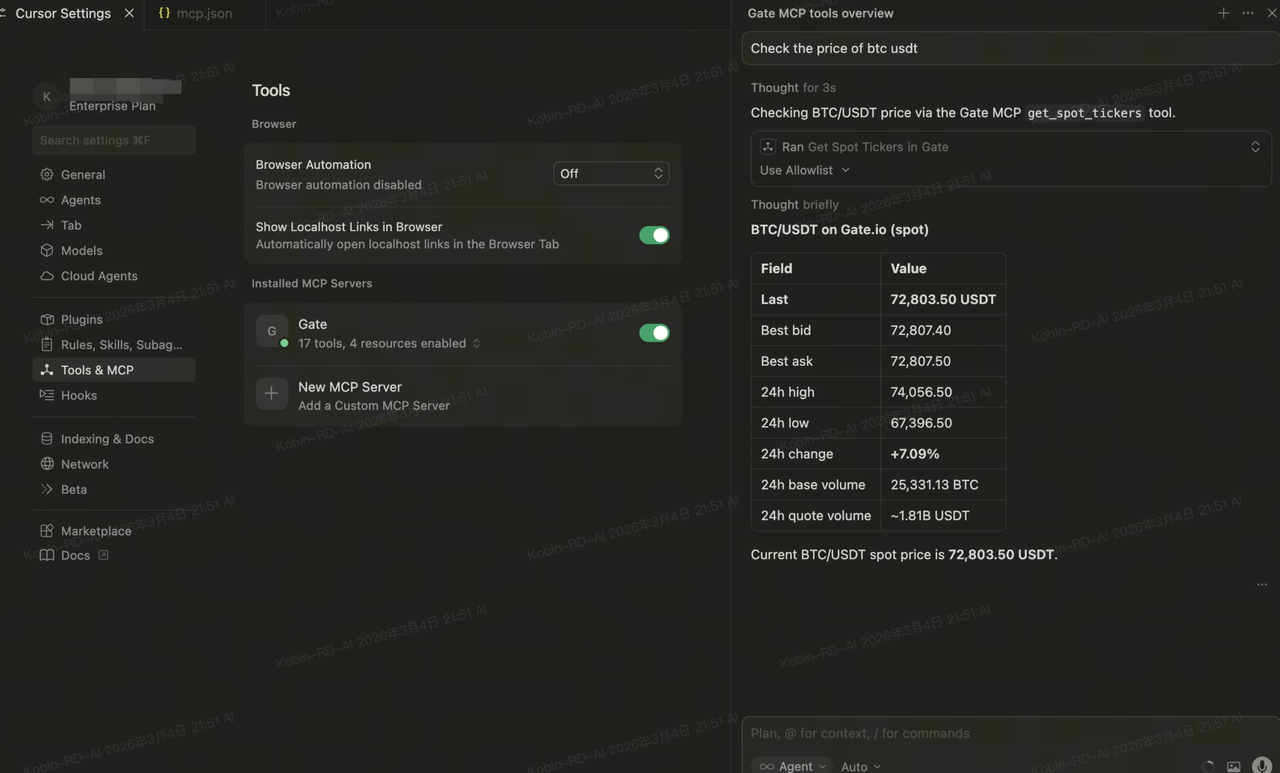Go to Indexing & Docs settings
Screen dimensions: 1280x773
107,438
